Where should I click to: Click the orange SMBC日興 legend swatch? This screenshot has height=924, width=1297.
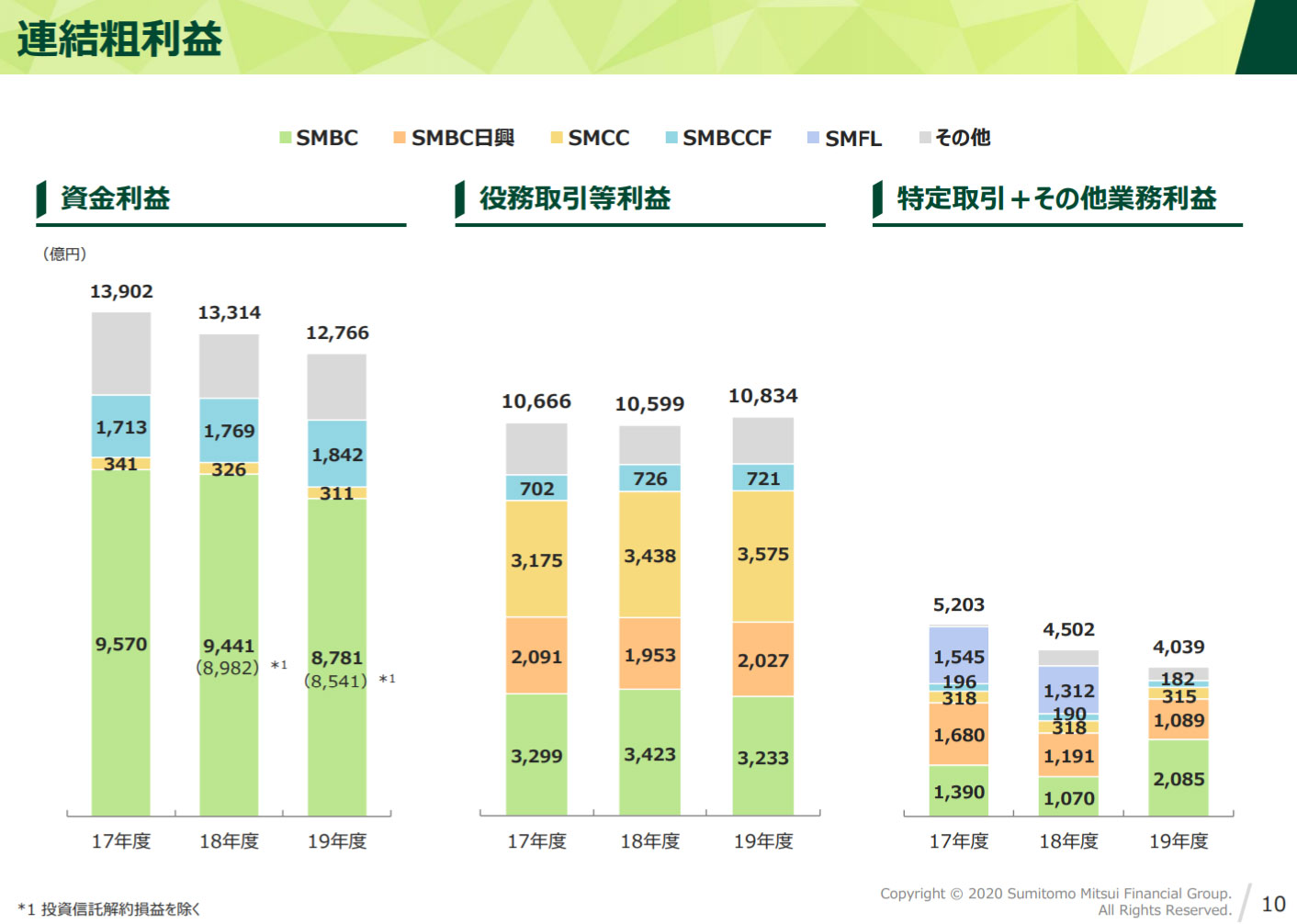400,138
